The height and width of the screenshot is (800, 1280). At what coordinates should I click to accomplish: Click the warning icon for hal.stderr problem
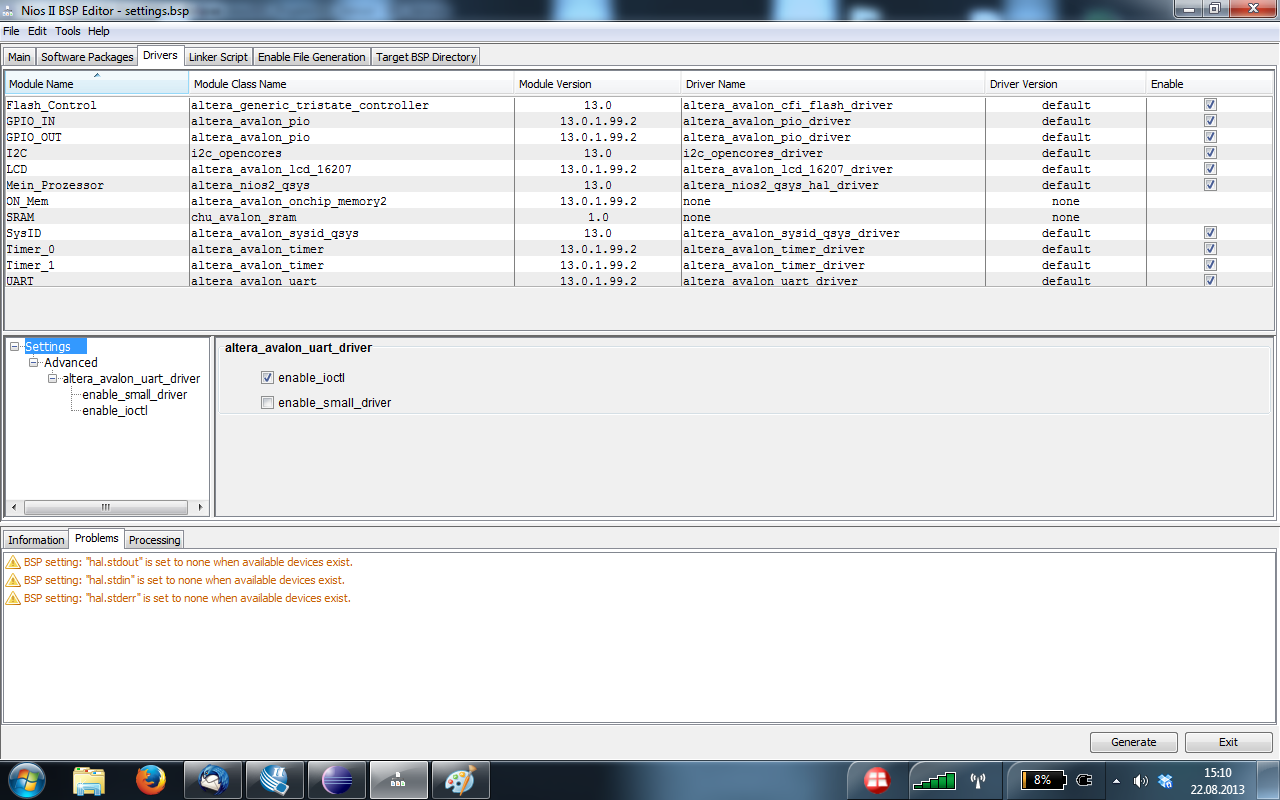(13, 599)
